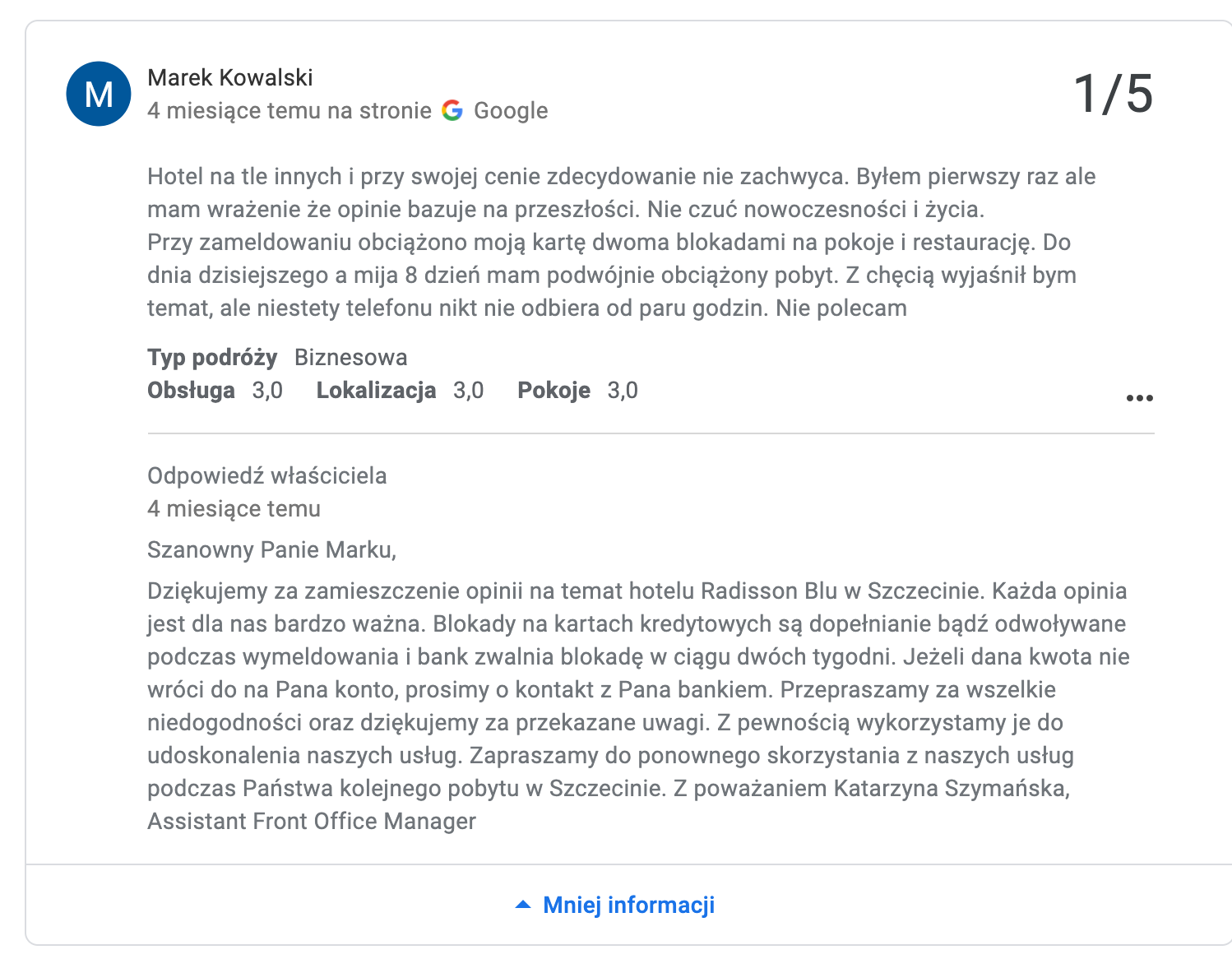Viewport: 1232px width, 959px height.
Task: Select the Biznesowa travel type label
Action: coord(350,357)
